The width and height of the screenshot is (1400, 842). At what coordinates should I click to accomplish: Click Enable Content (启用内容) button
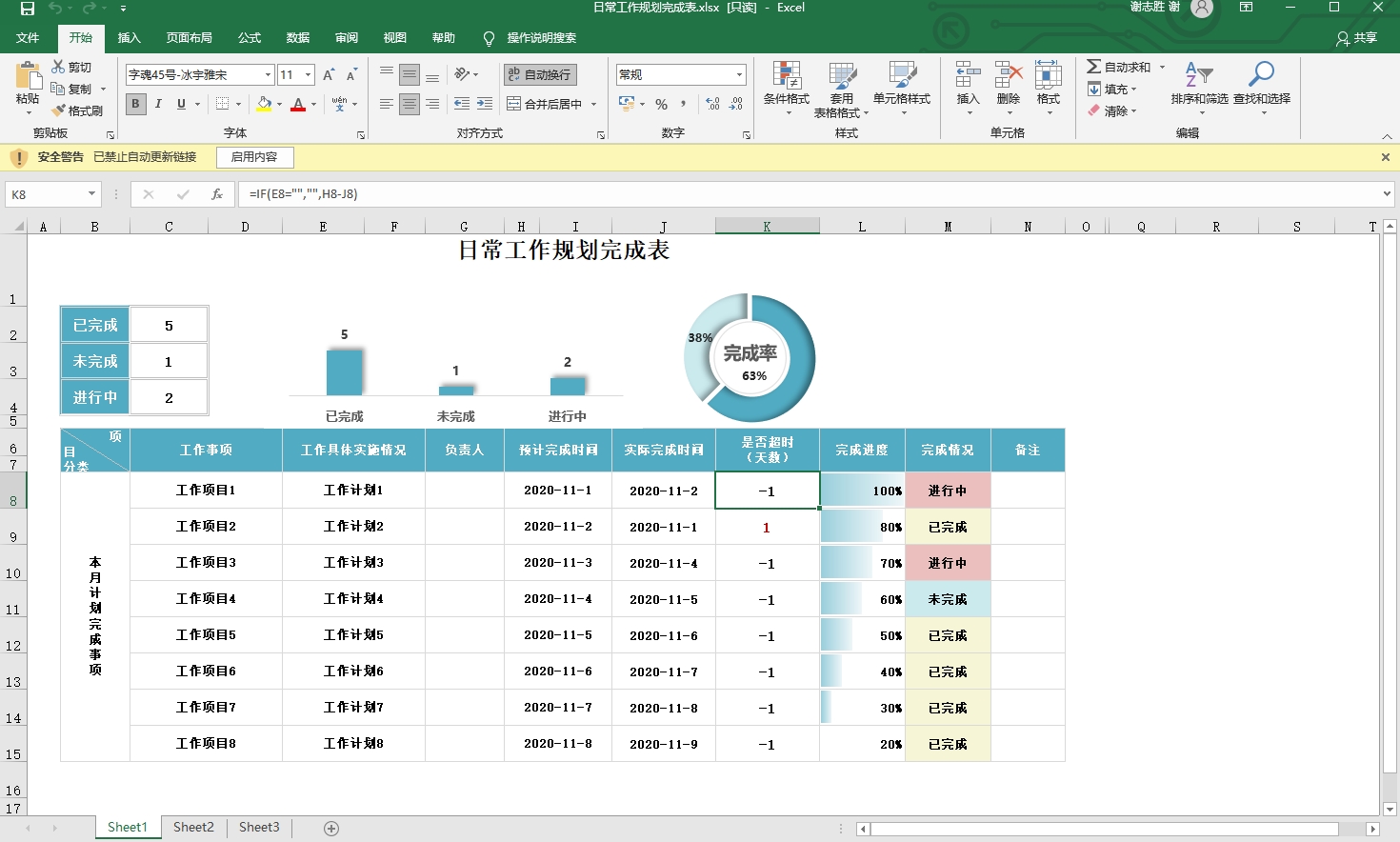click(x=254, y=157)
